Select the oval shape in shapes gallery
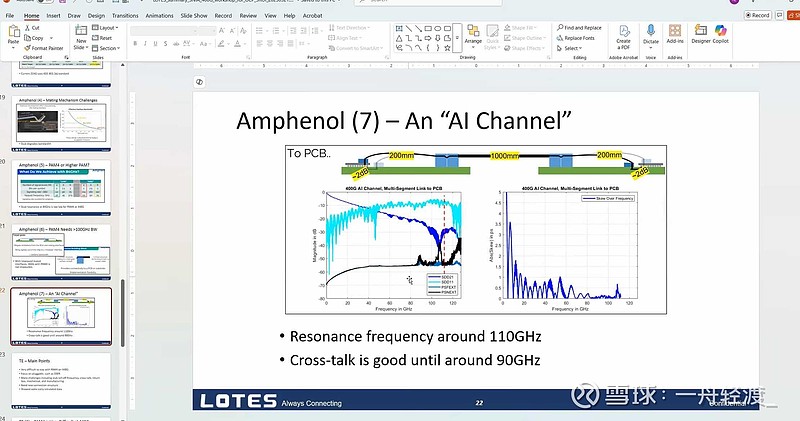The width and height of the screenshot is (800, 421). (438, 28)
